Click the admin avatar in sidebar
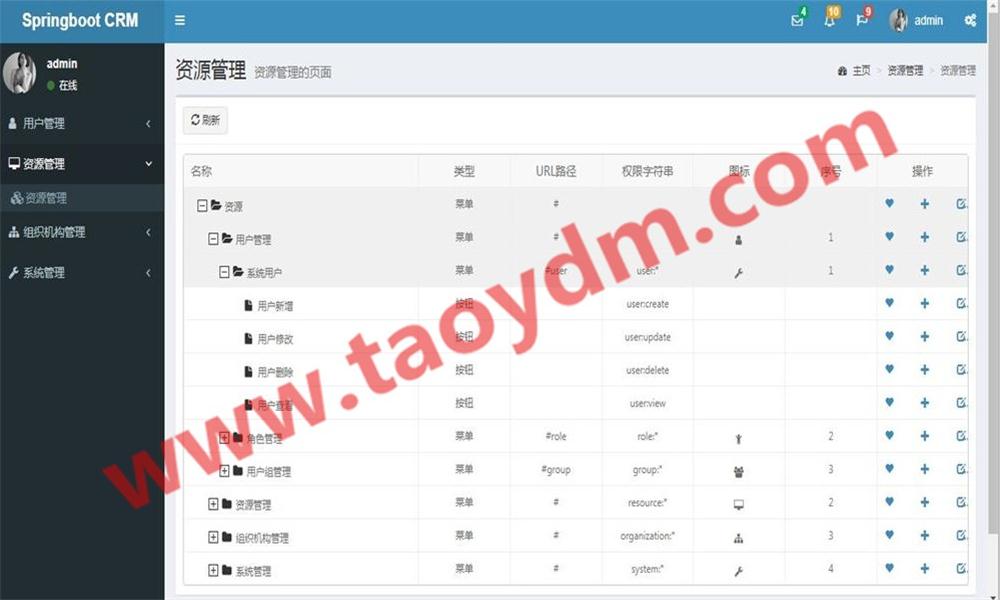Image resolution: width=1000 pixels, height=600 pixels. click(x=20, y=73)
